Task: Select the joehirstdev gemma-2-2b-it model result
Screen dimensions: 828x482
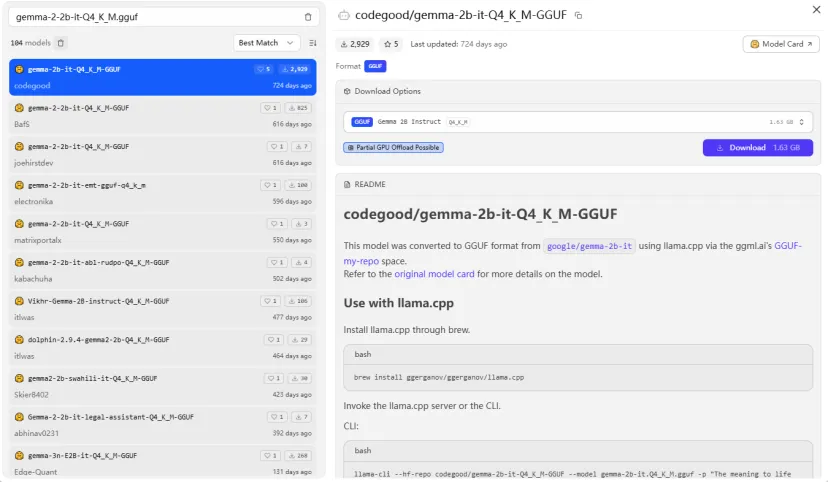Action: [163, 154]
